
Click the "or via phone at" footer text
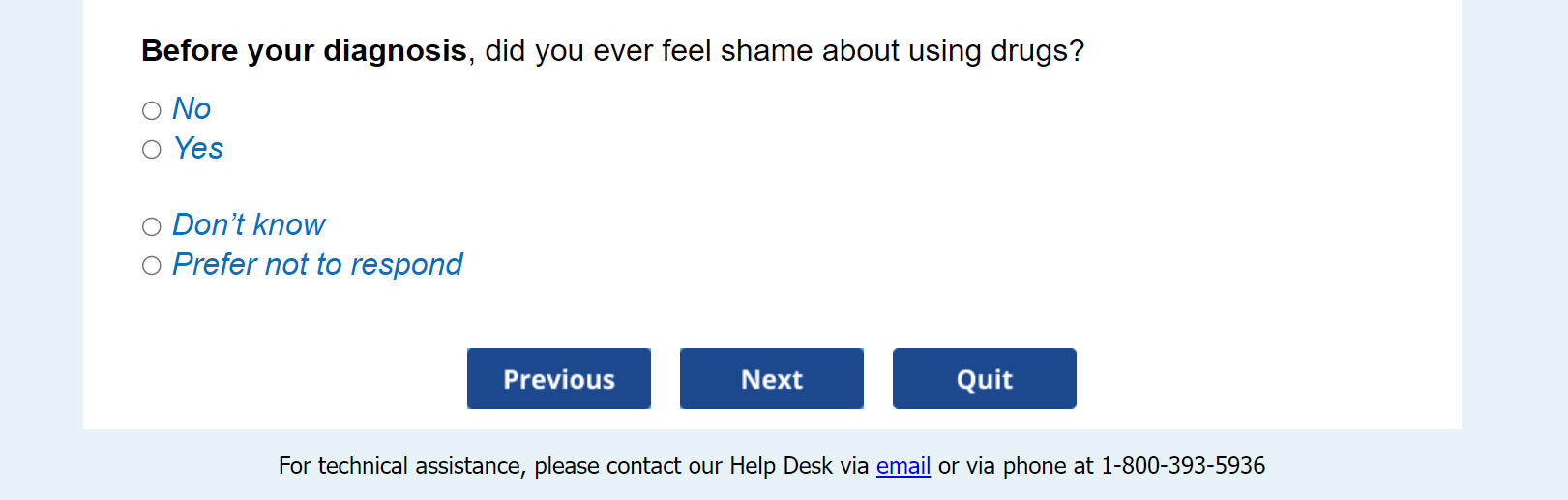1015,466
